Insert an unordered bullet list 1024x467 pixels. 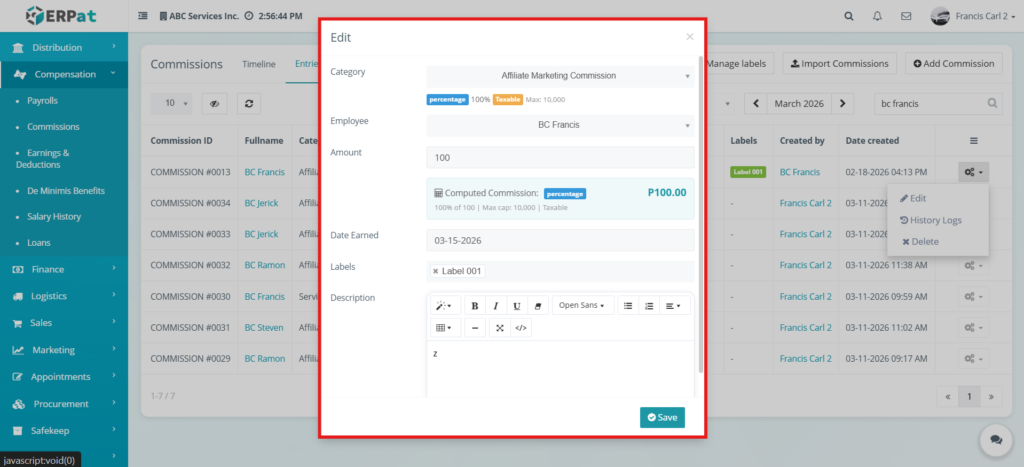pyautogui.click(x=628, y=306)
